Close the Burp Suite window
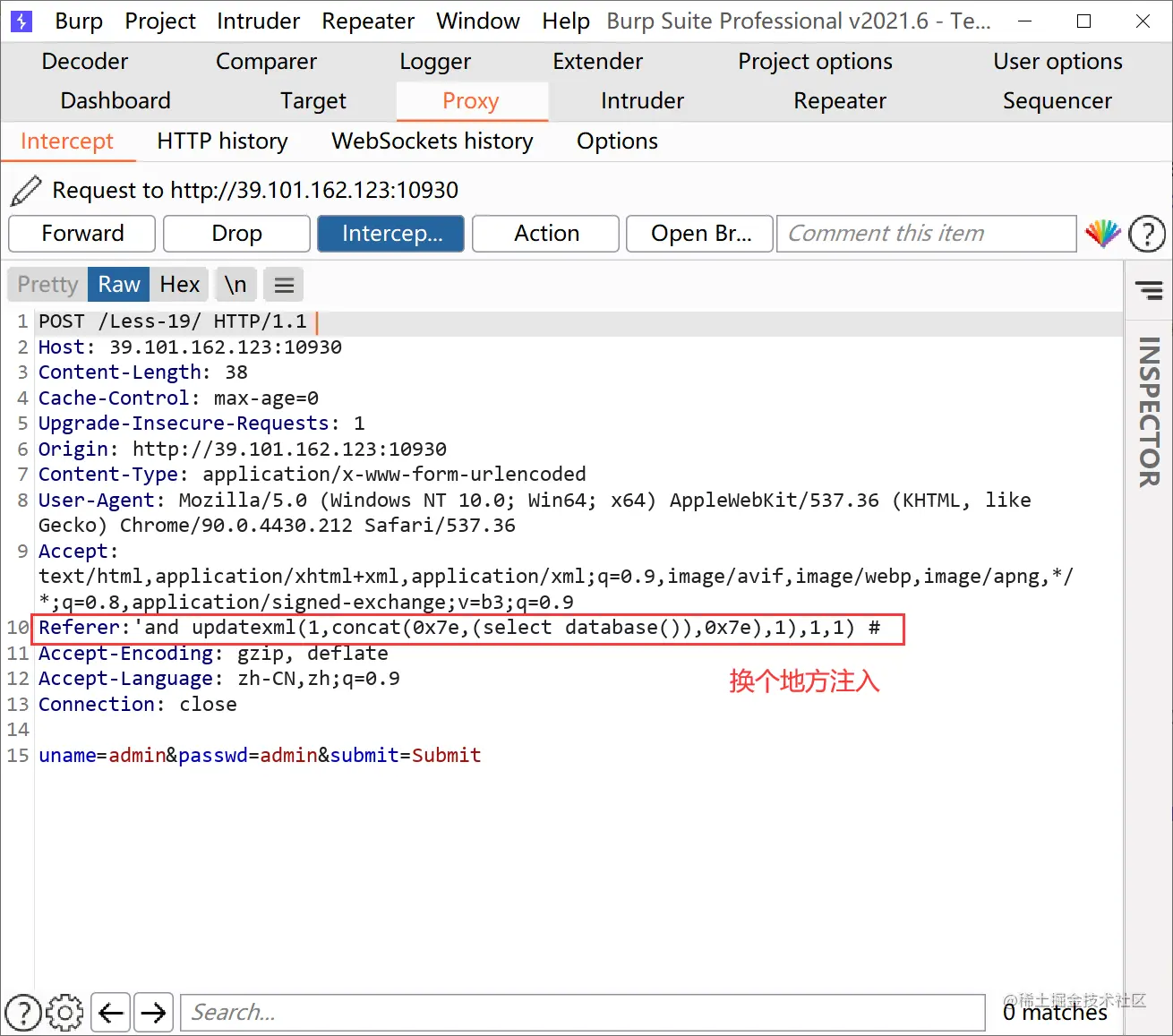This screenshot has height=1036, width=1173. click(x=1143, y=21)
